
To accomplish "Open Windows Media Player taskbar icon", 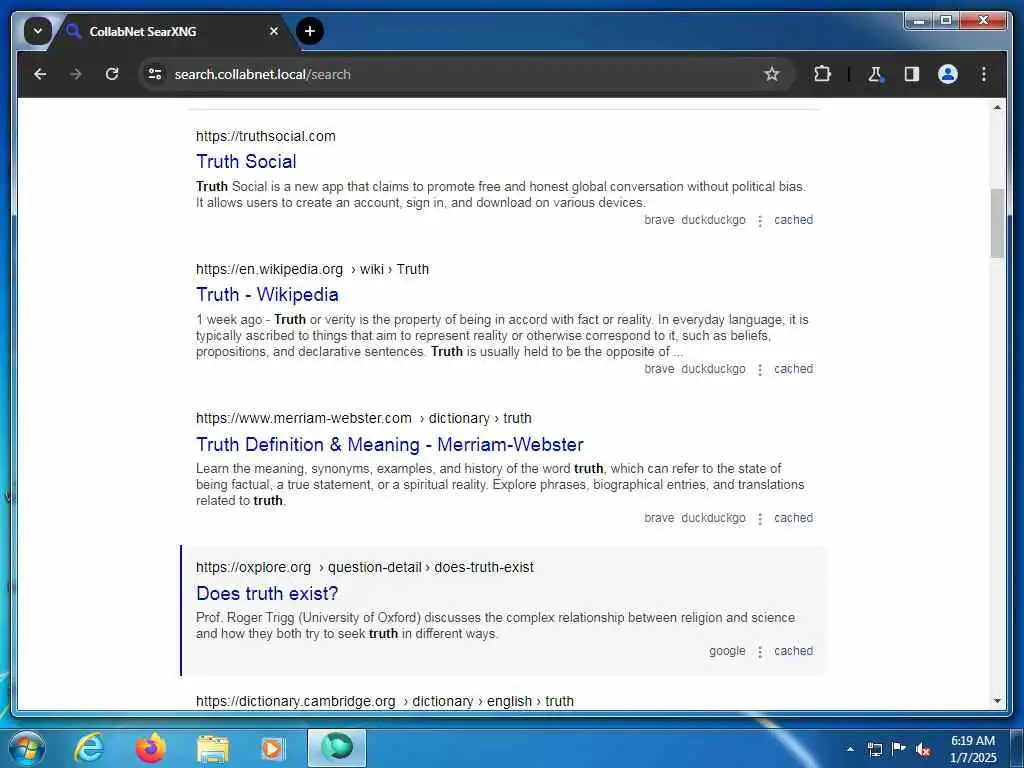I will point(273,748).
